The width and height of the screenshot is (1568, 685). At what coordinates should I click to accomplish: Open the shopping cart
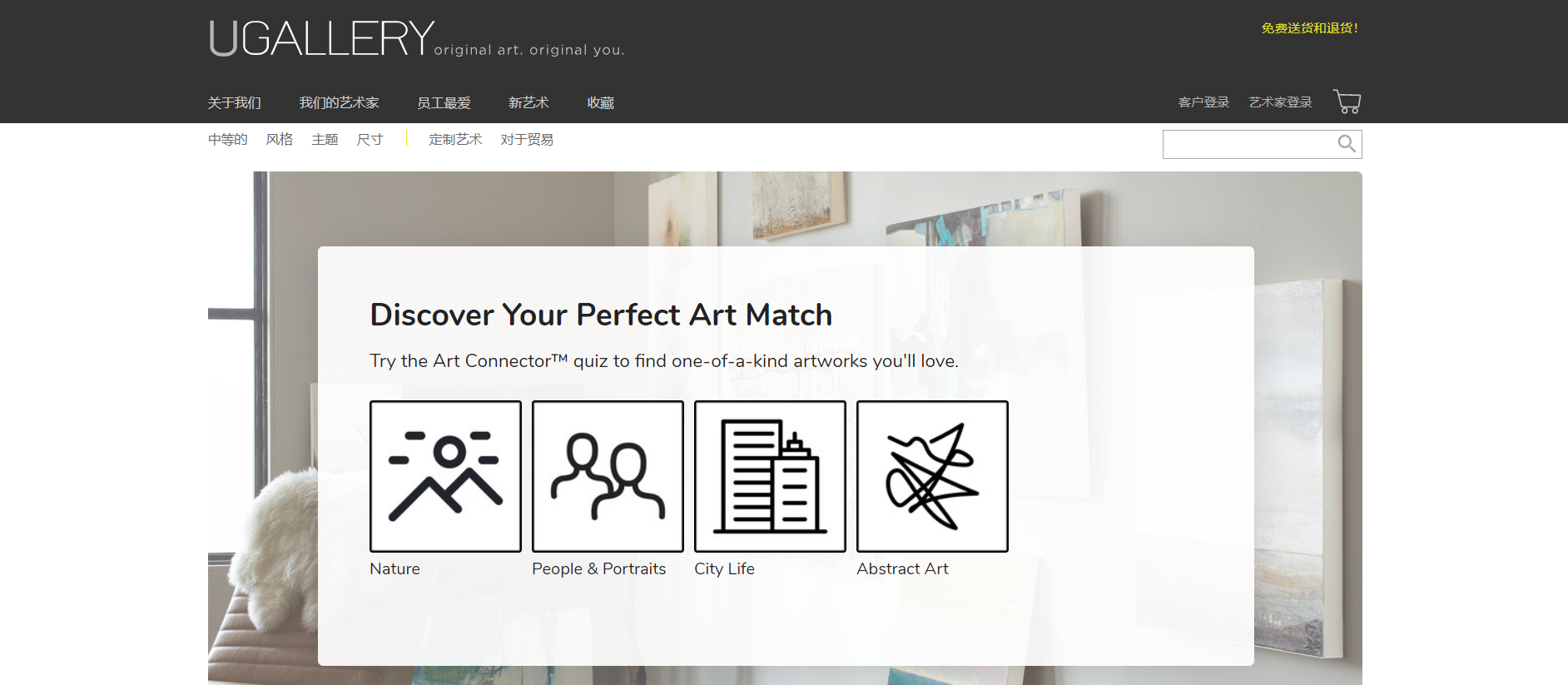(x=1347, y=101)
